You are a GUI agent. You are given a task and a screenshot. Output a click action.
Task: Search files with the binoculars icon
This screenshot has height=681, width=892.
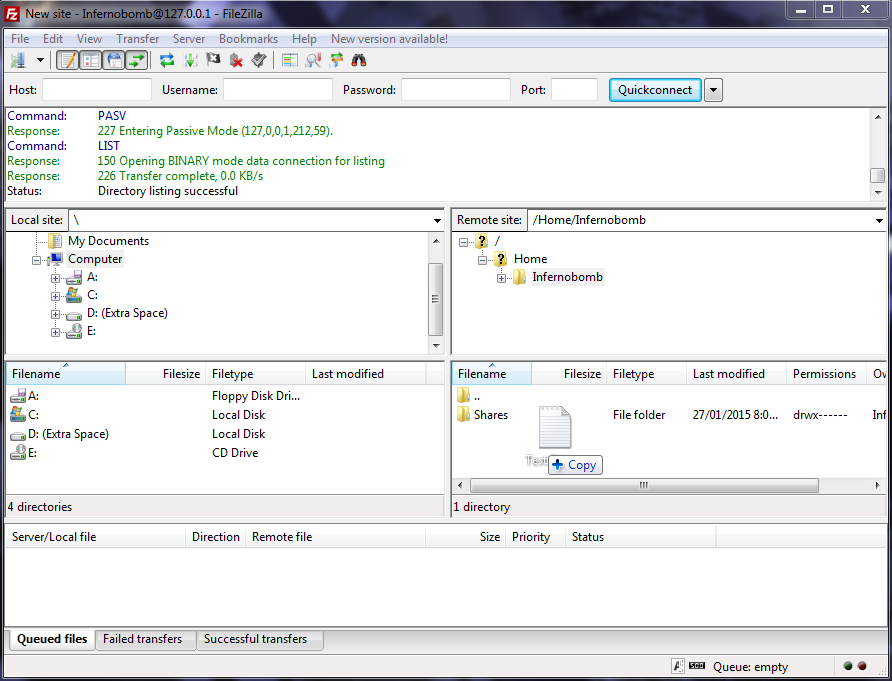pos(358,60)
